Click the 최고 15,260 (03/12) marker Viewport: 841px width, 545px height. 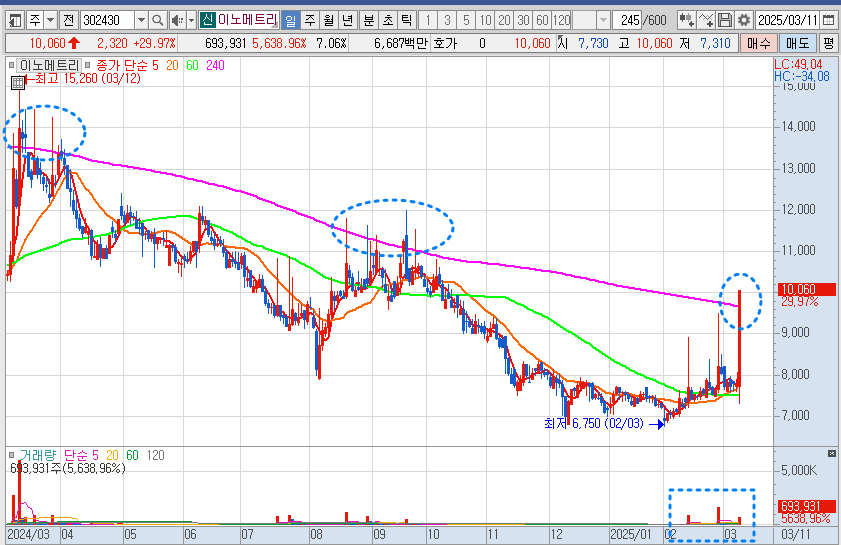[x=83, y=78]
